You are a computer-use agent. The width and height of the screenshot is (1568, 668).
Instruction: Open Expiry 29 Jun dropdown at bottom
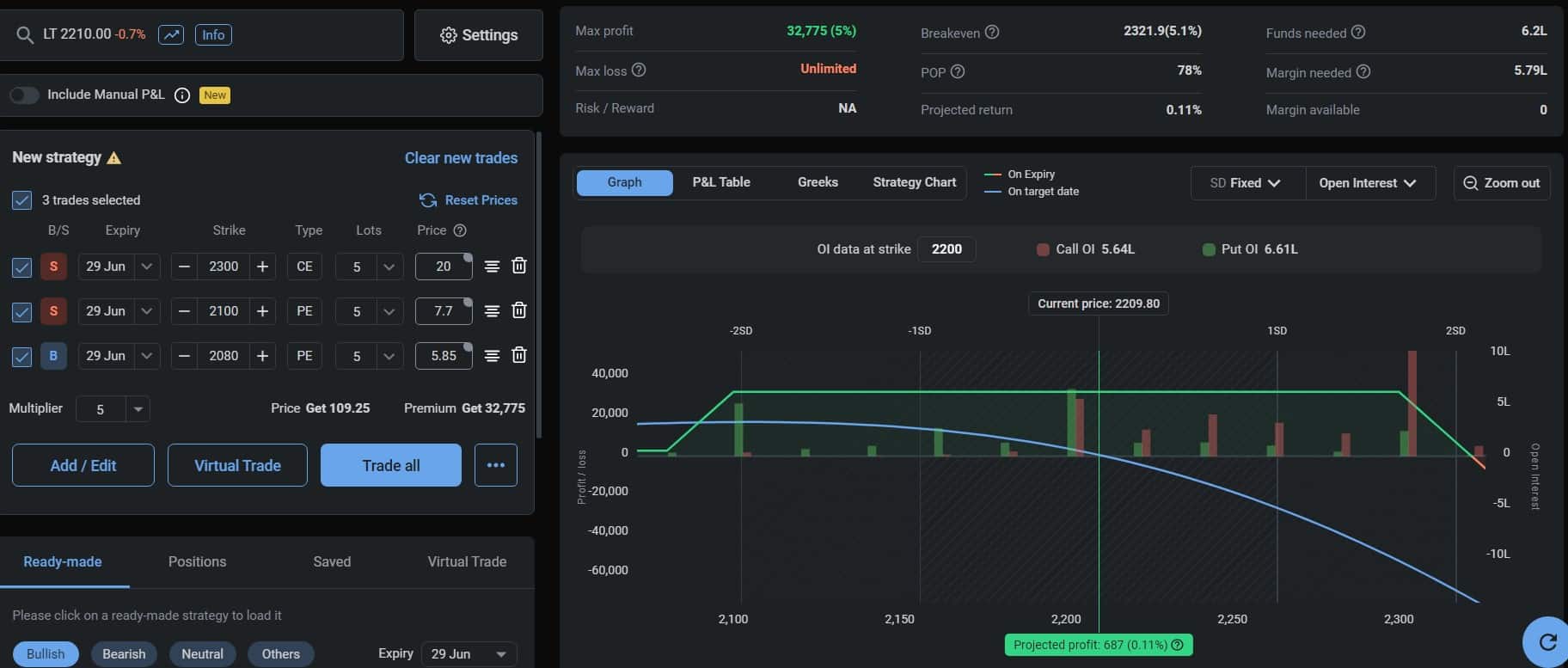click(469, 654)
